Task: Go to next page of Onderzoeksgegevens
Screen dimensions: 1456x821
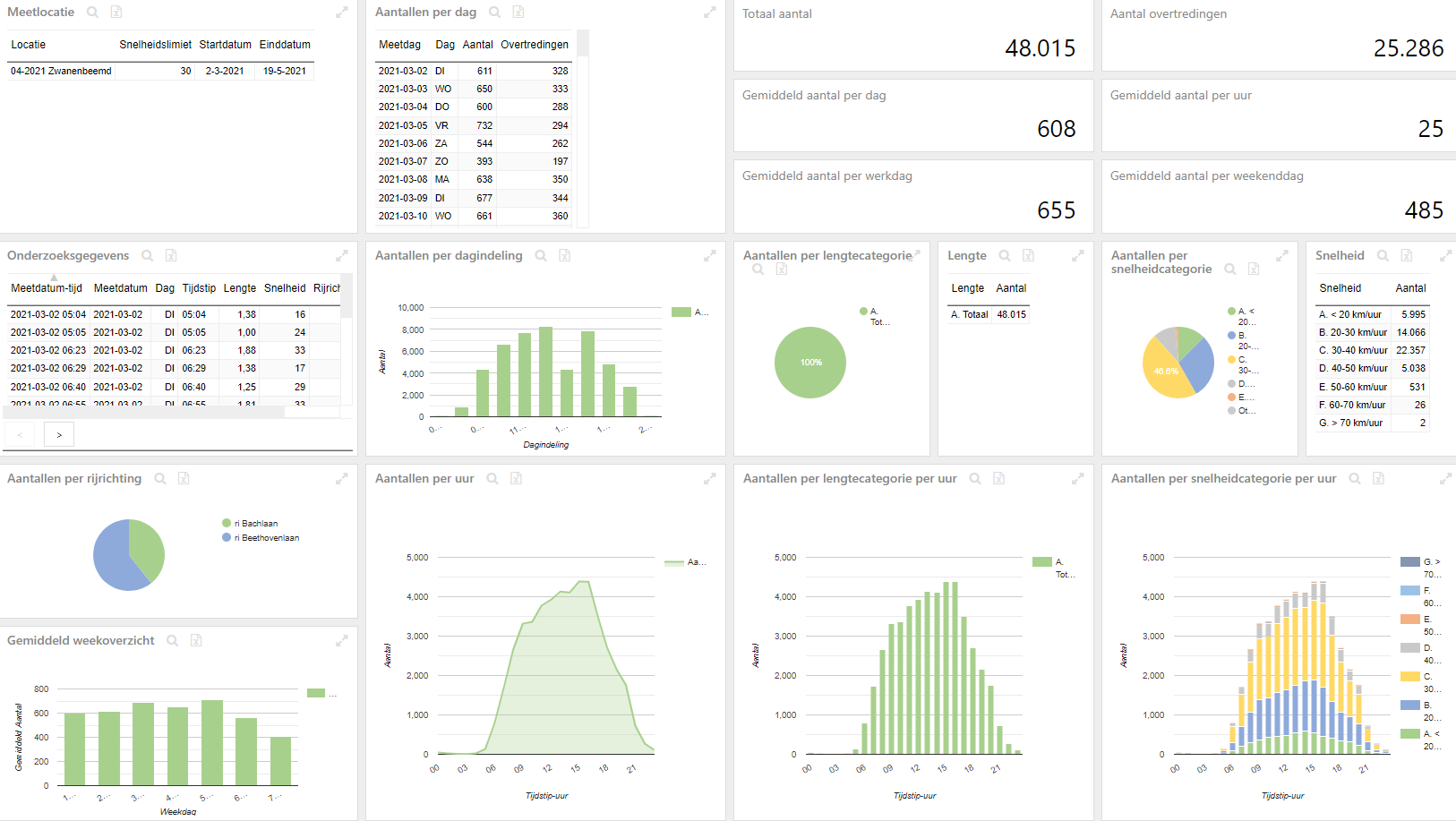Action: (59, 435)
